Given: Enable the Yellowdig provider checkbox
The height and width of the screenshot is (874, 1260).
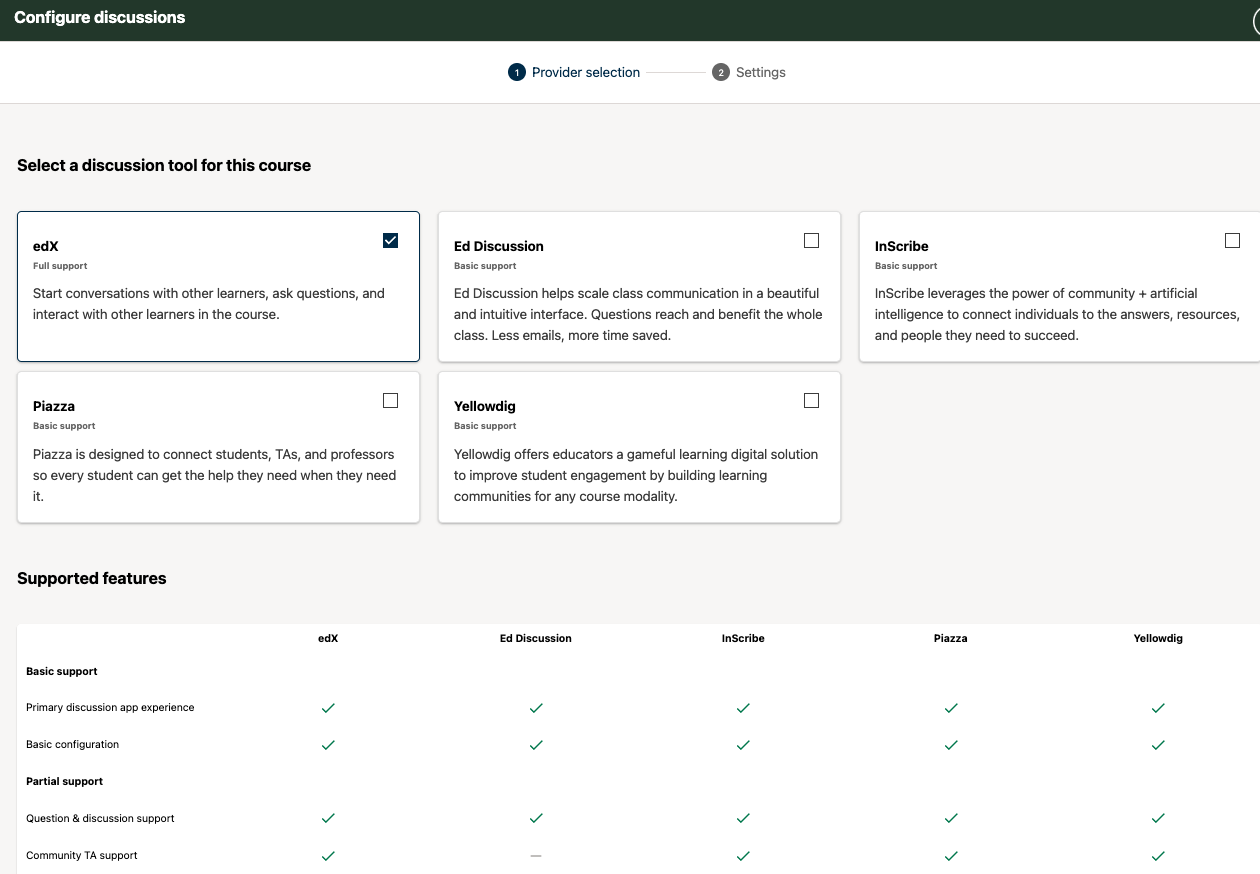Looking at the screenshot, I should pos(811,400).
